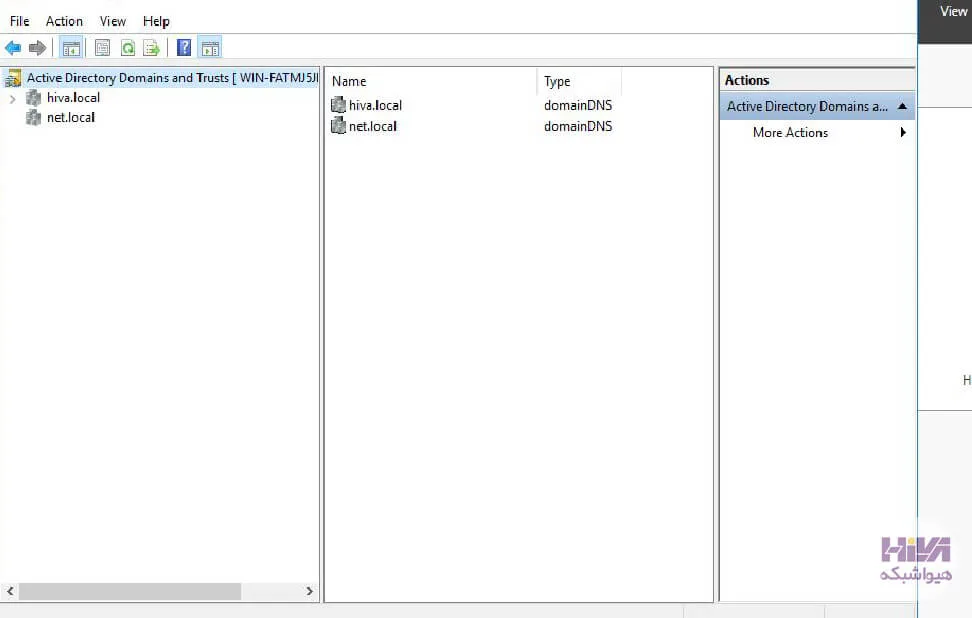Click the More Actions link

point(790,133)
